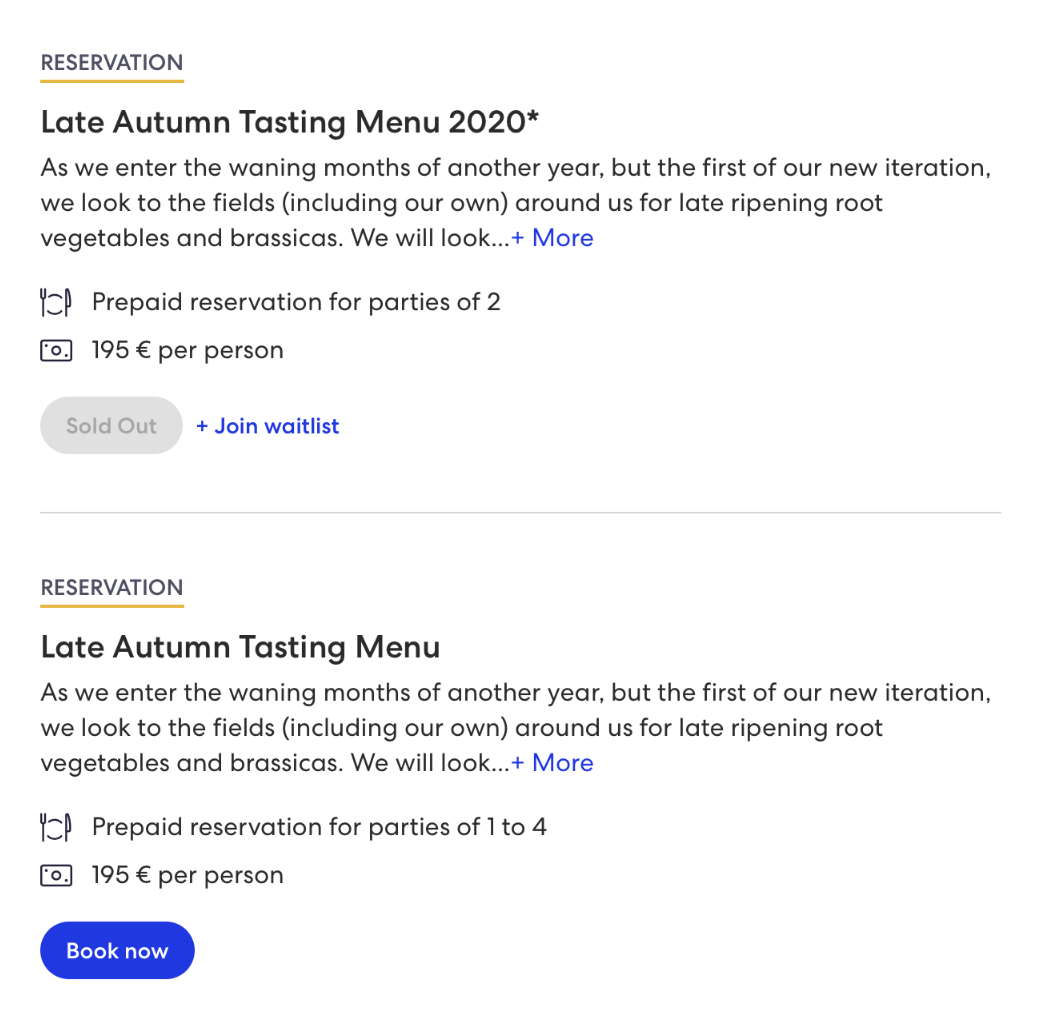Select the second RESERVATION tab label
This screenshot has width=1050, height=1036.
[112, 588]
